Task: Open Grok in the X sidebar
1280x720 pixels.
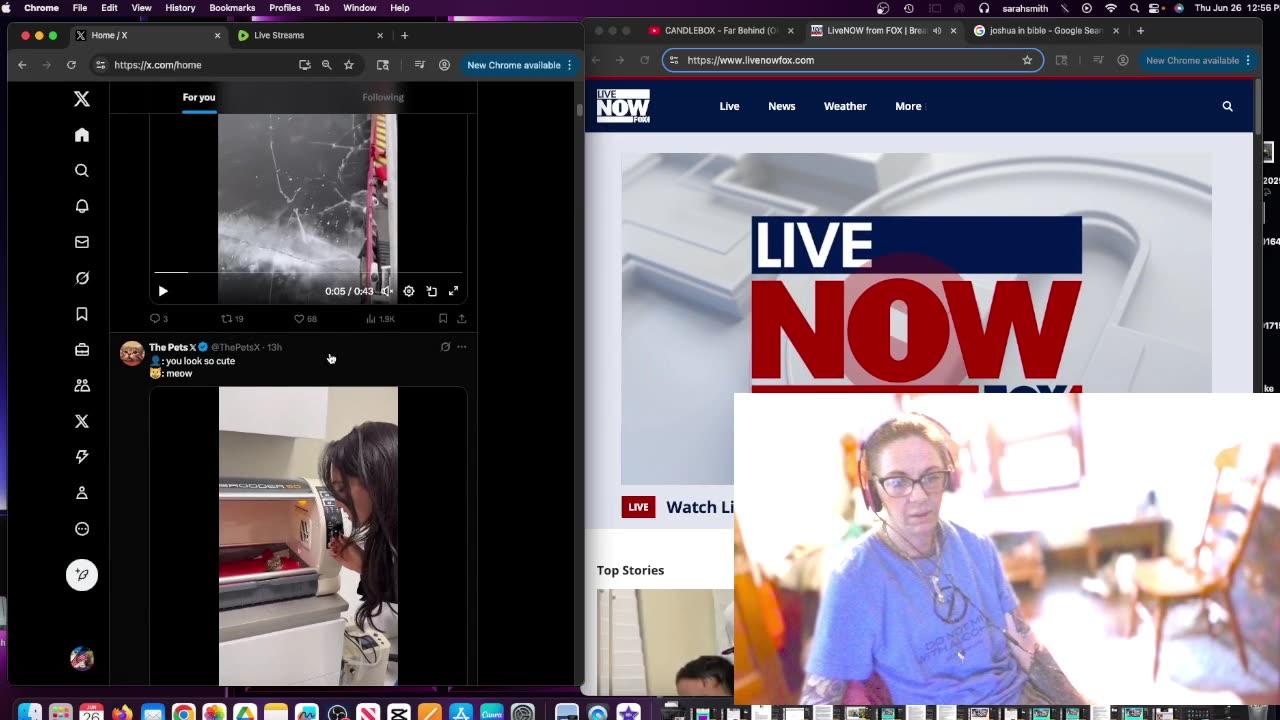Action: [82, 278]
